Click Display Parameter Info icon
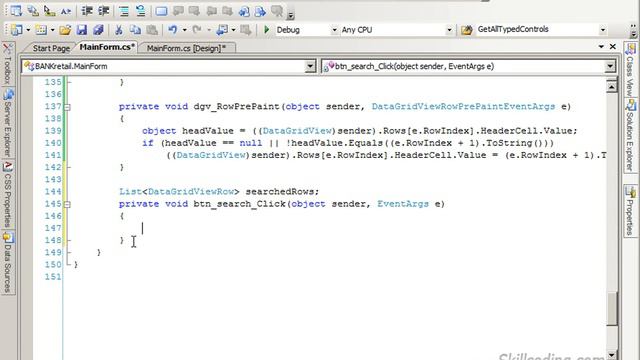This screenshot has height=360, width=640. (x=33, y=11)
